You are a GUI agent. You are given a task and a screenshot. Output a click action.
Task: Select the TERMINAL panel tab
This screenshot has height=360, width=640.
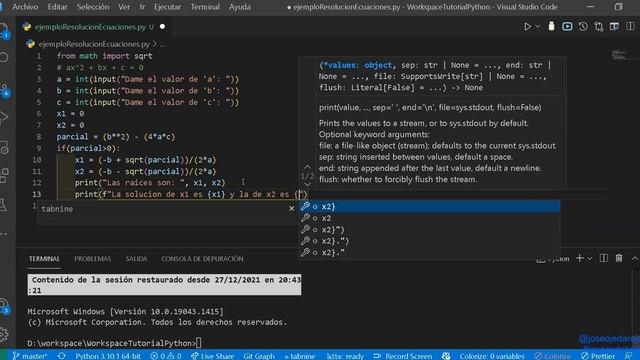tap(44, 259)
